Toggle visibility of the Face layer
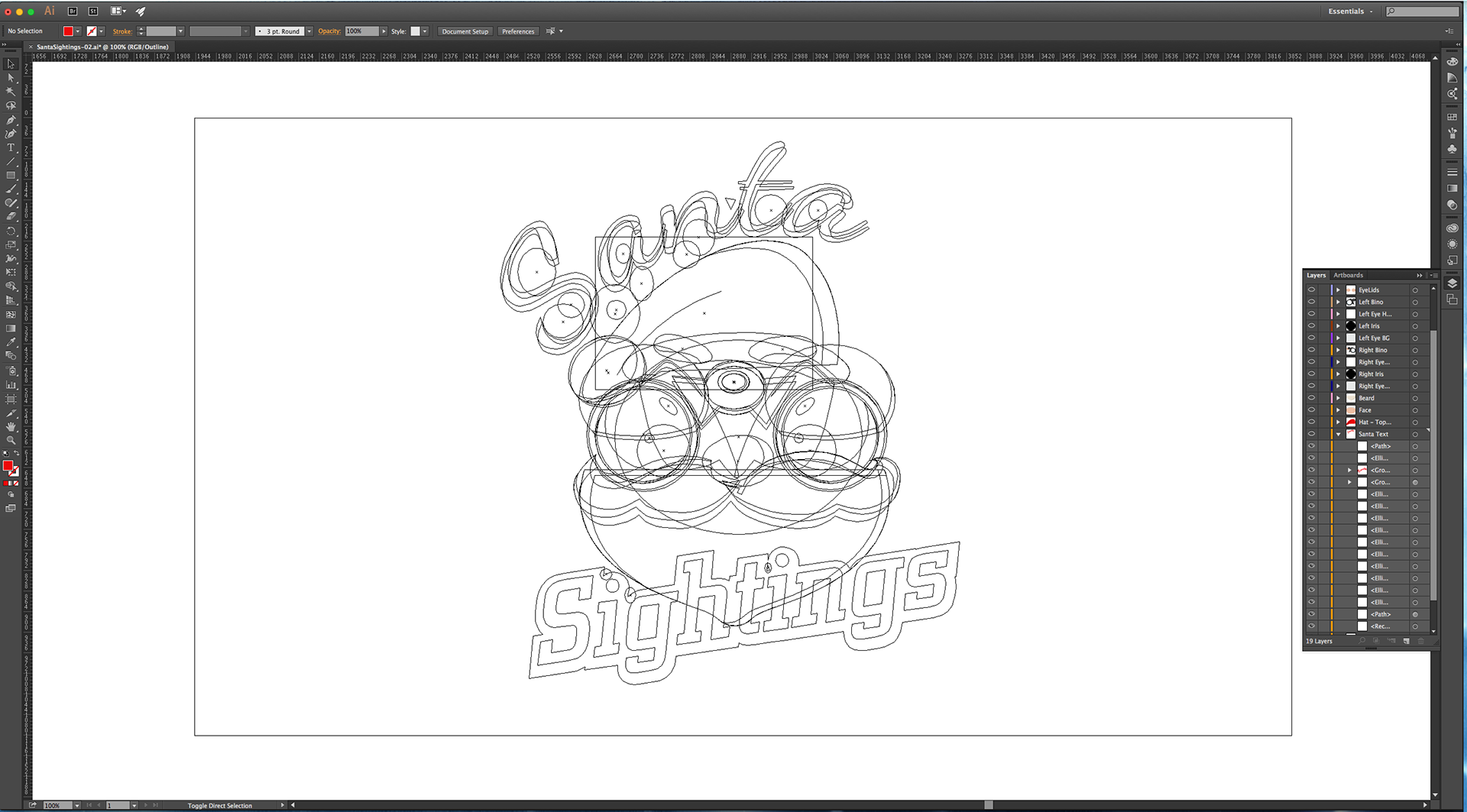This screenshot has height=812, width=1467. click(1311, 410)
